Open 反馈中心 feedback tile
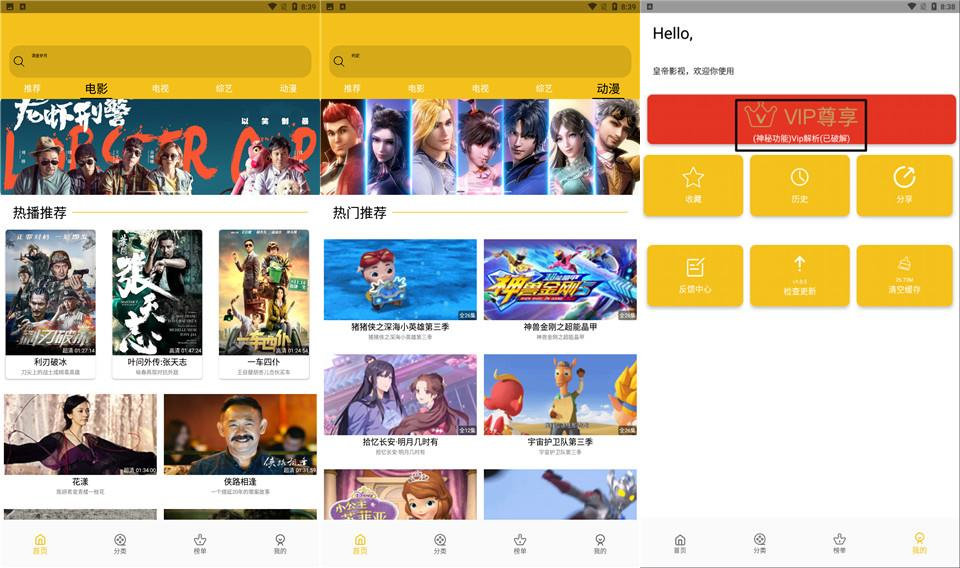 (x=695, y=275)
